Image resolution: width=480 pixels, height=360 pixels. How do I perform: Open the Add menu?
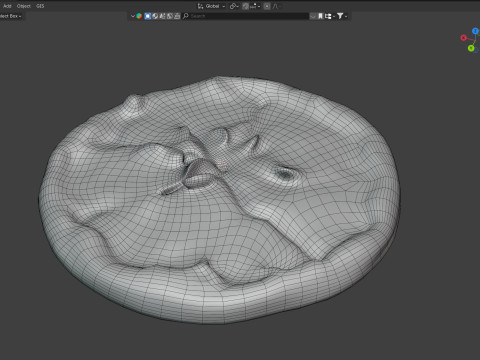coord(7,6)
